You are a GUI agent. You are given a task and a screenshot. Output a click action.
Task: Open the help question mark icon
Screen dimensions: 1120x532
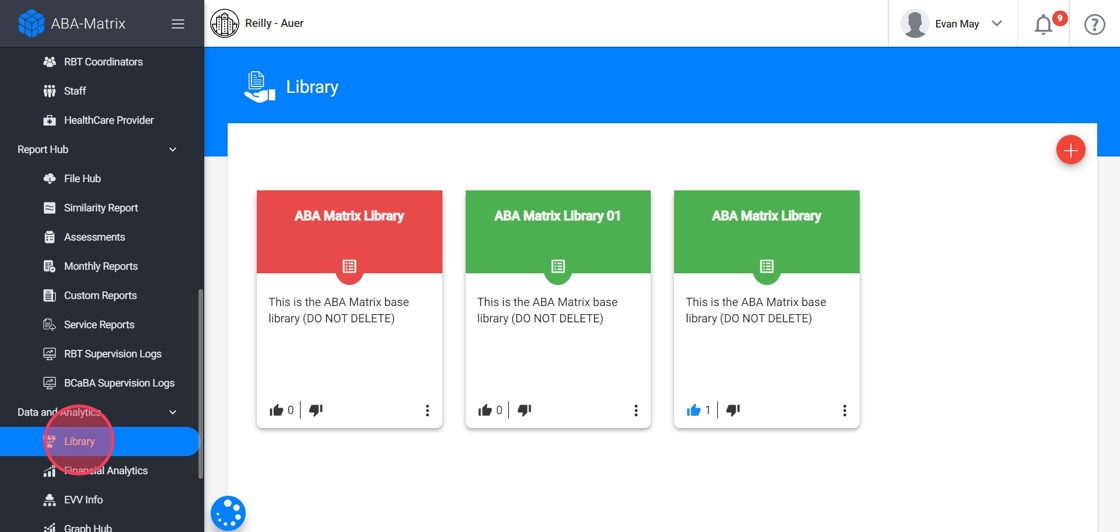click(x=1094, y=24)
